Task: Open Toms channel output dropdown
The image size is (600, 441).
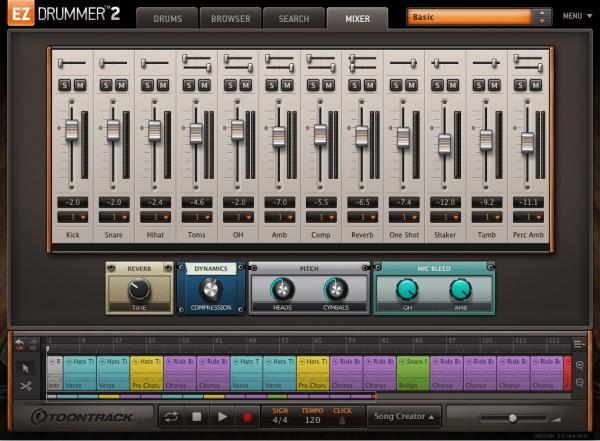Action: [197, 217]
